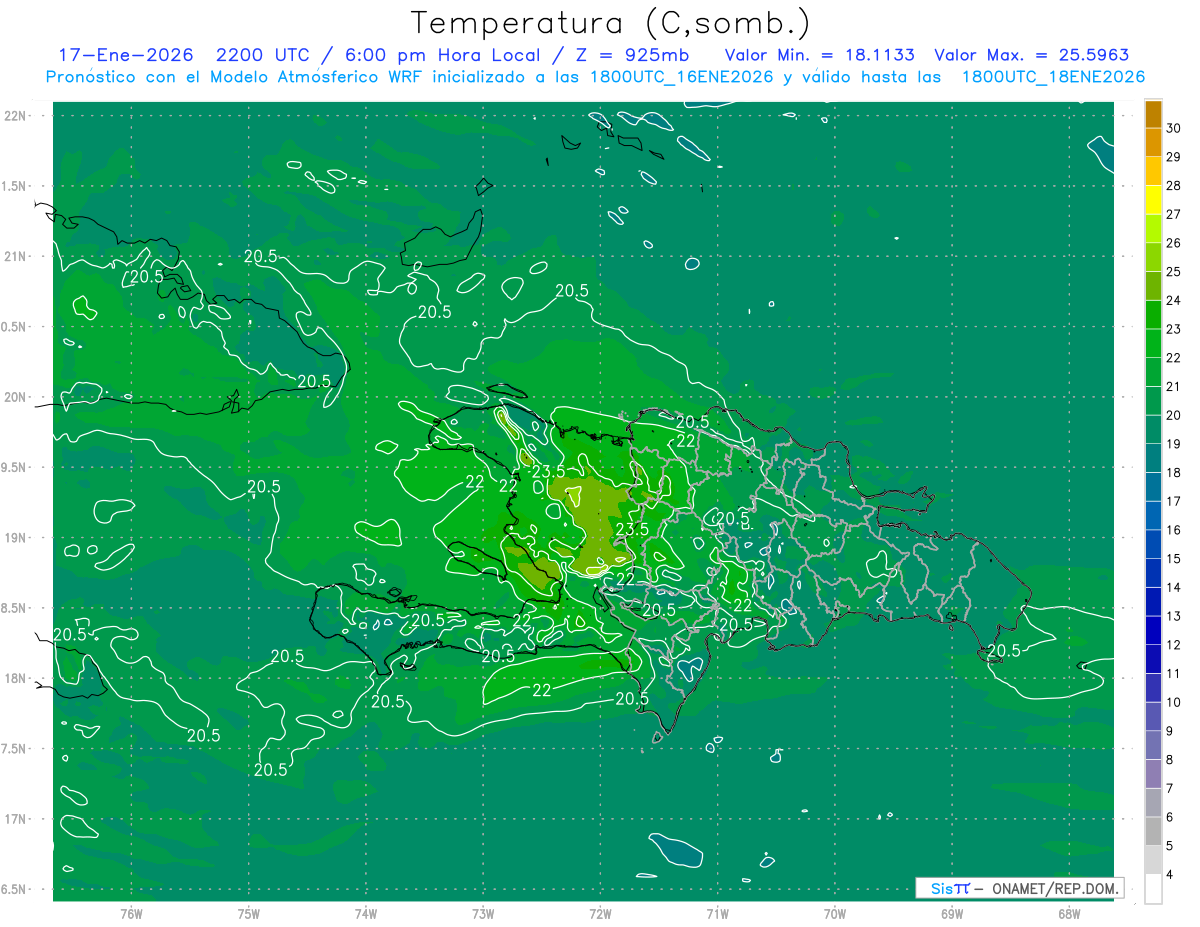Screen dimensions: 1200x927
Task: Click the 21N latitude axis label
Action: pos(16,256)
